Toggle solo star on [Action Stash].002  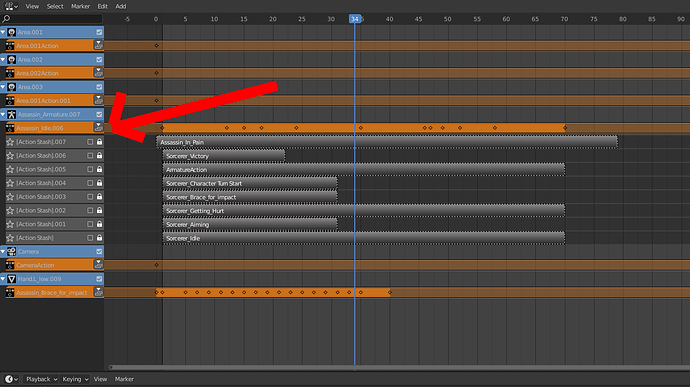click(10, 210)
